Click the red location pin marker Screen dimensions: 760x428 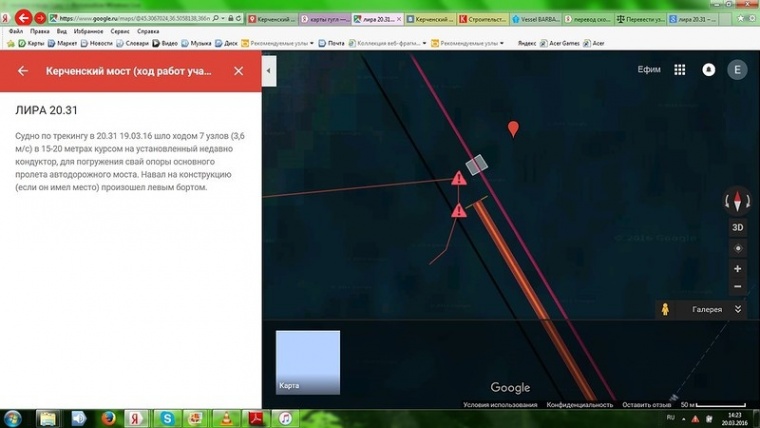514,129
